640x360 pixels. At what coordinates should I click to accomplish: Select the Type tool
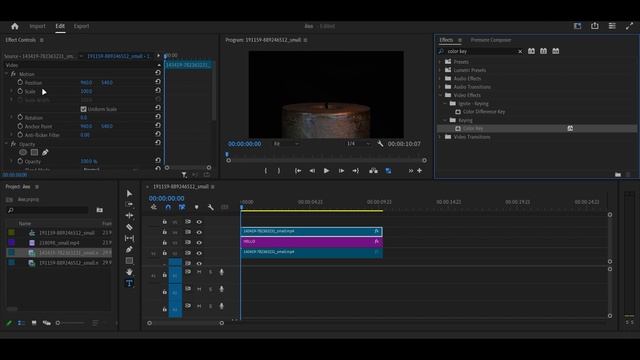pos(129,283)
